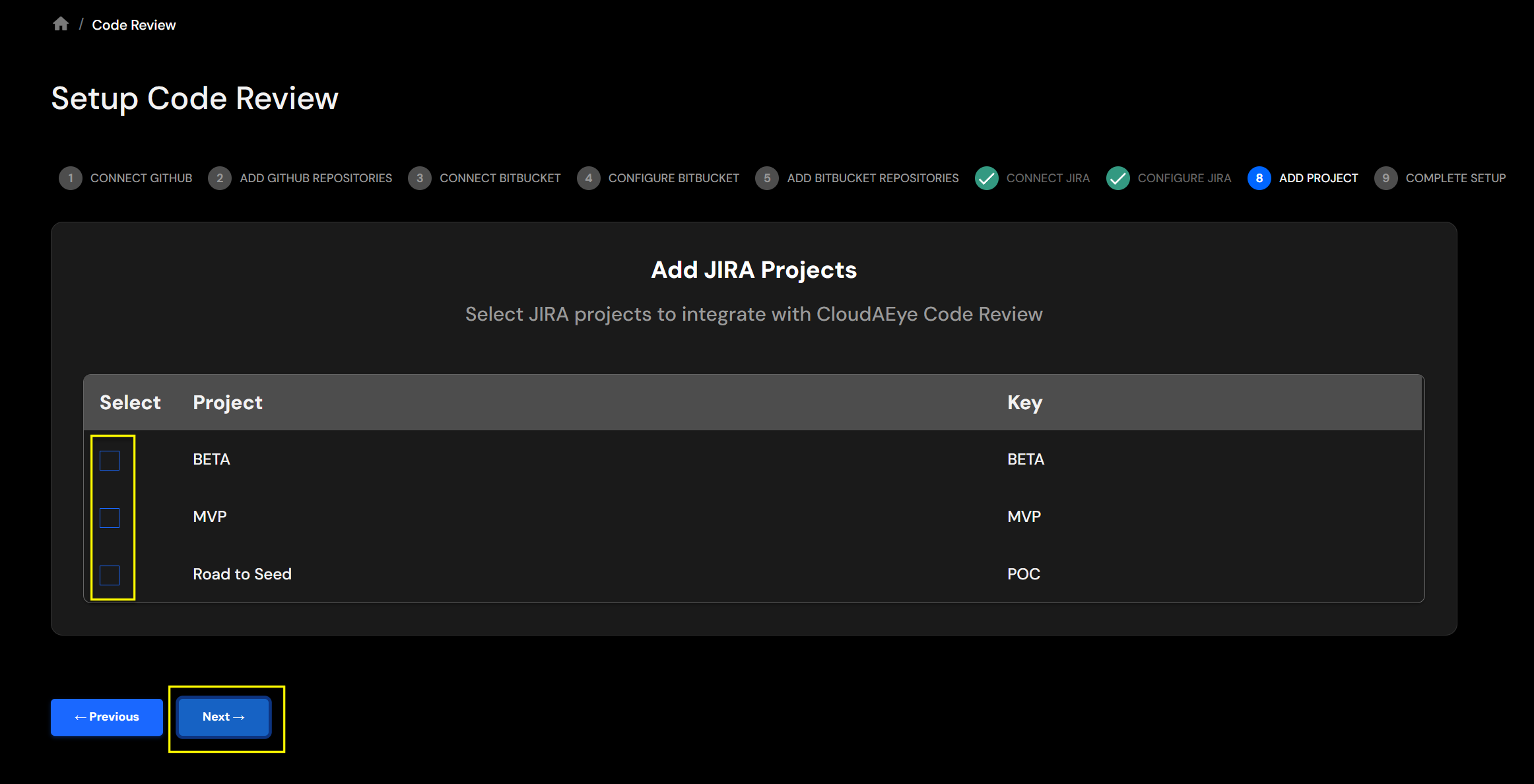Click the green Connect JIRA checkmark
This screenshot has width=1534, height=784.
[986, 178]
